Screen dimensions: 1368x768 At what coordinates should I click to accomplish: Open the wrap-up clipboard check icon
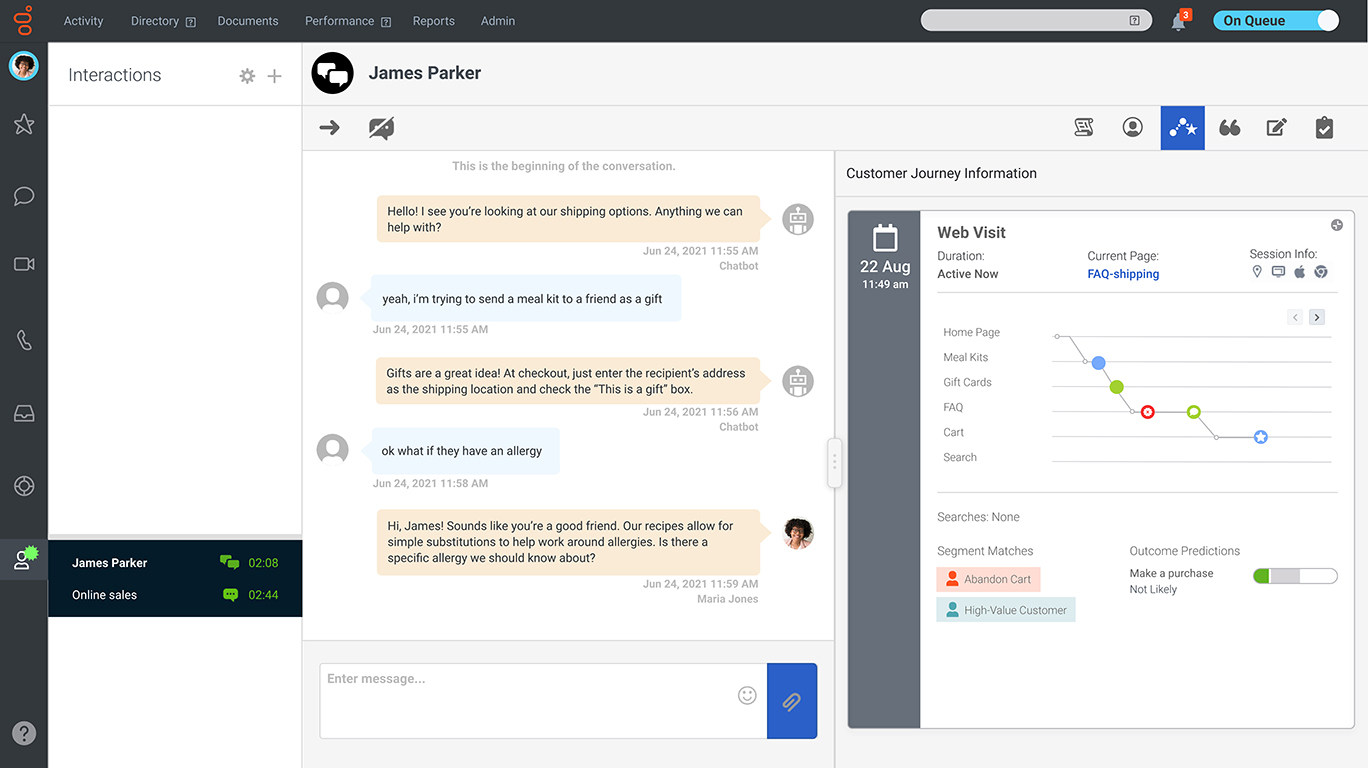(x=1324, y=128)
